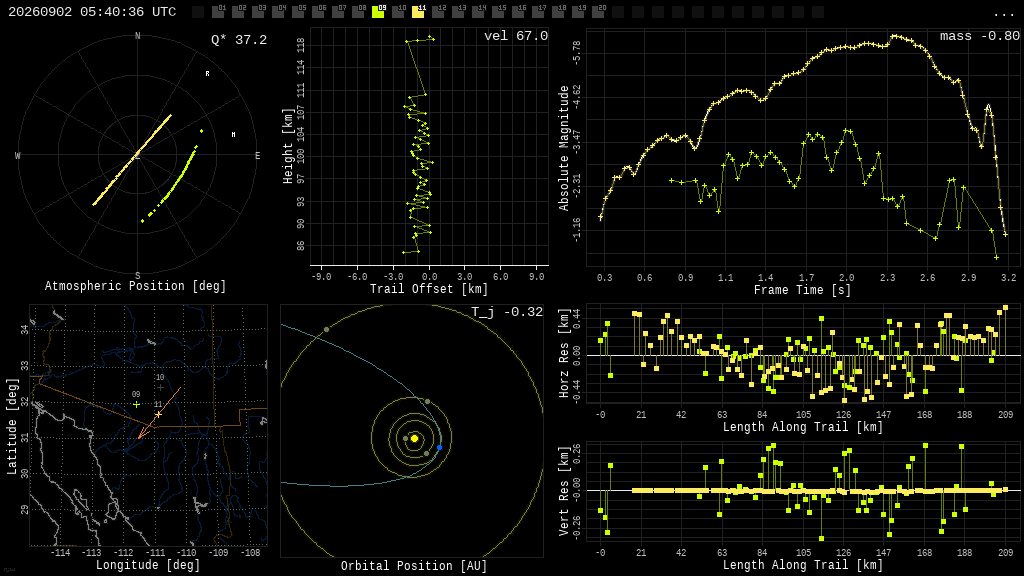Enable station 10 square in top bar
Viewport: 1024px width, 576px height.
(398, 12)
